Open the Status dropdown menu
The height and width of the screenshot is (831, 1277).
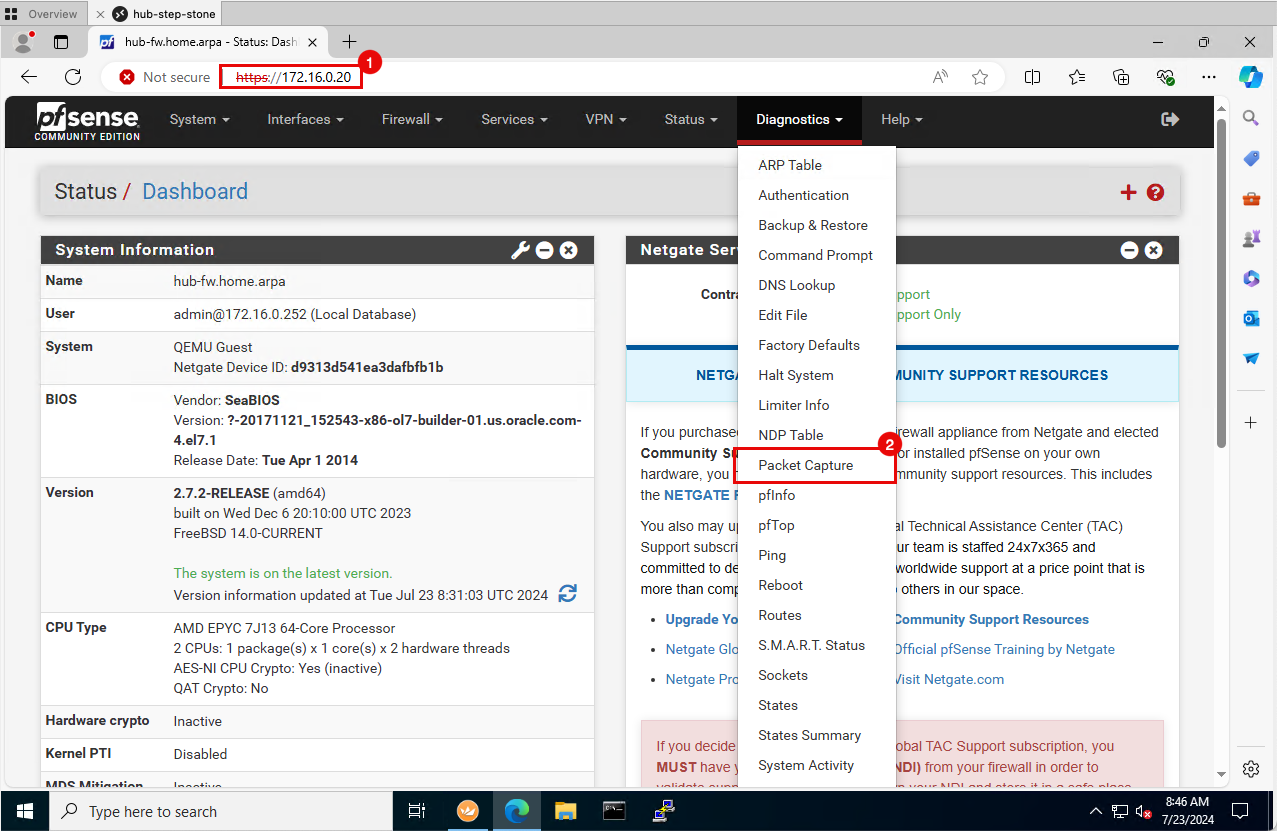[690, 119]
